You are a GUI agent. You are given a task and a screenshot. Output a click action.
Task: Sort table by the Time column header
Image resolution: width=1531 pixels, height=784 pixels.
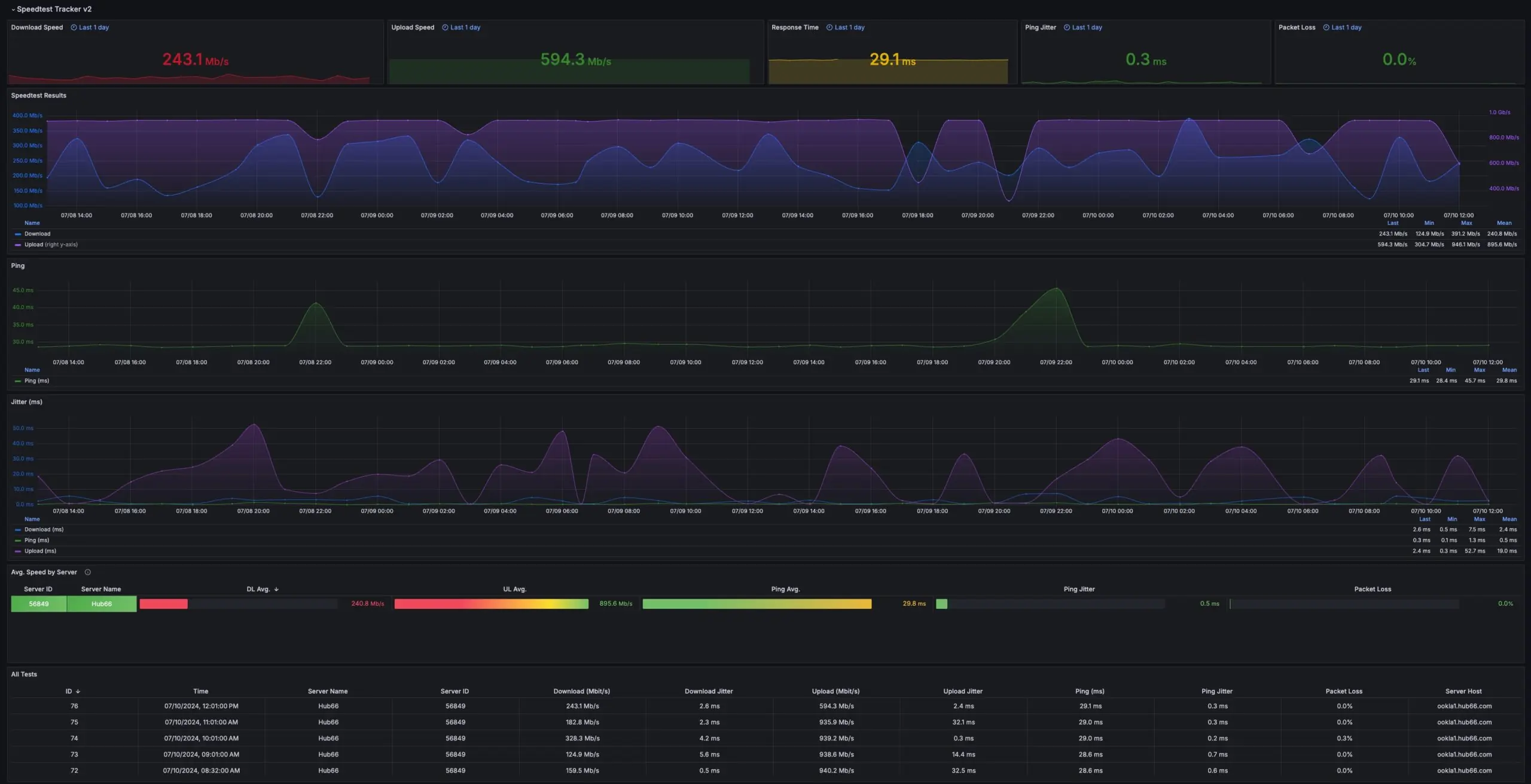pos(200,691)
